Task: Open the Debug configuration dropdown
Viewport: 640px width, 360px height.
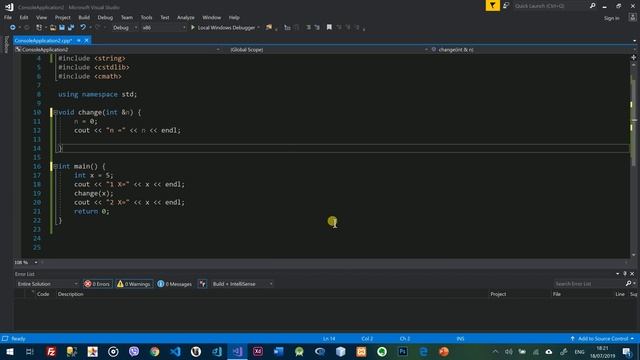Action: pyautogui.click(x=124, y=27)
